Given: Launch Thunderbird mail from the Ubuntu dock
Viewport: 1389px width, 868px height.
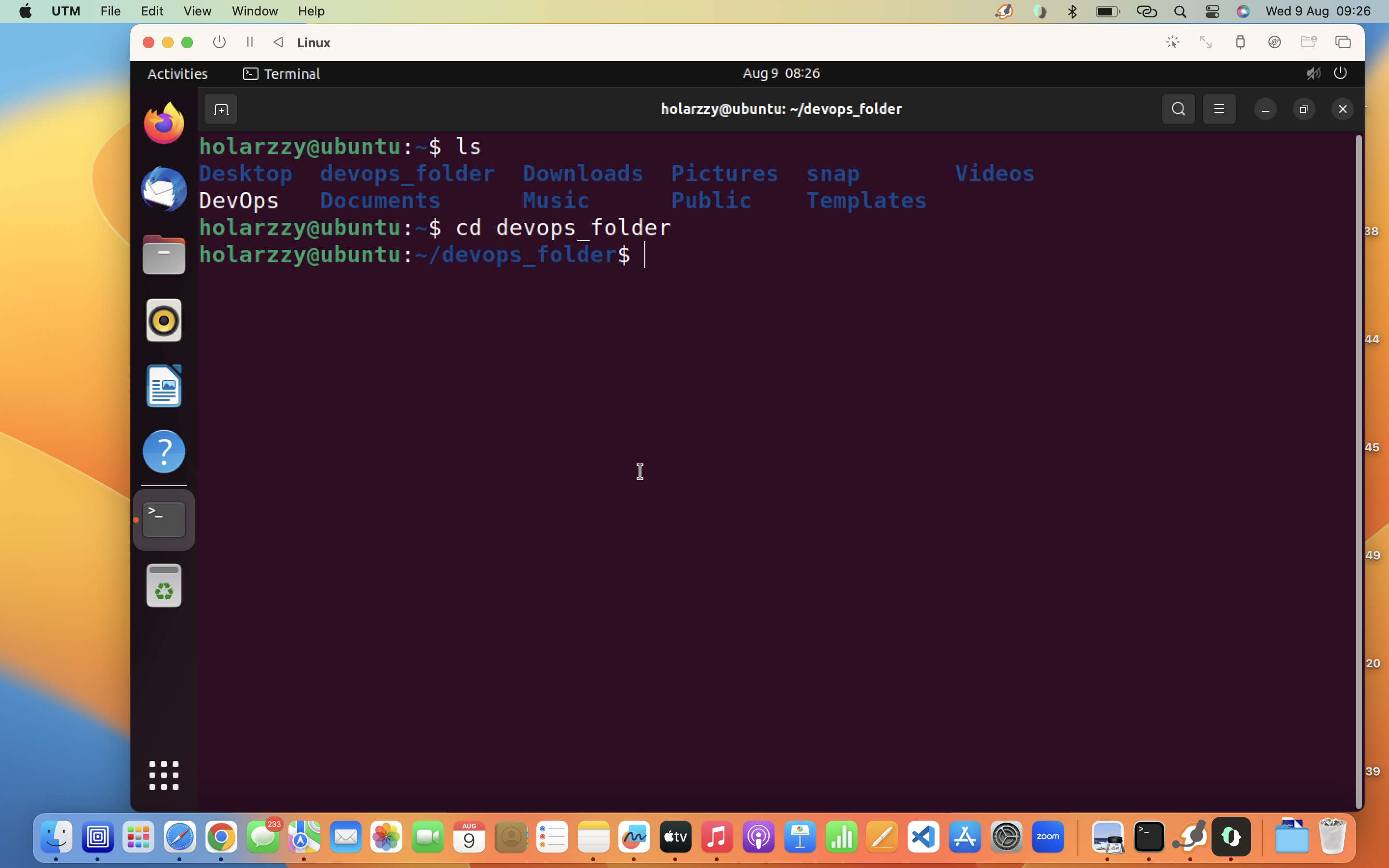Looking at the screenshot, I should [x=164, y=190].
